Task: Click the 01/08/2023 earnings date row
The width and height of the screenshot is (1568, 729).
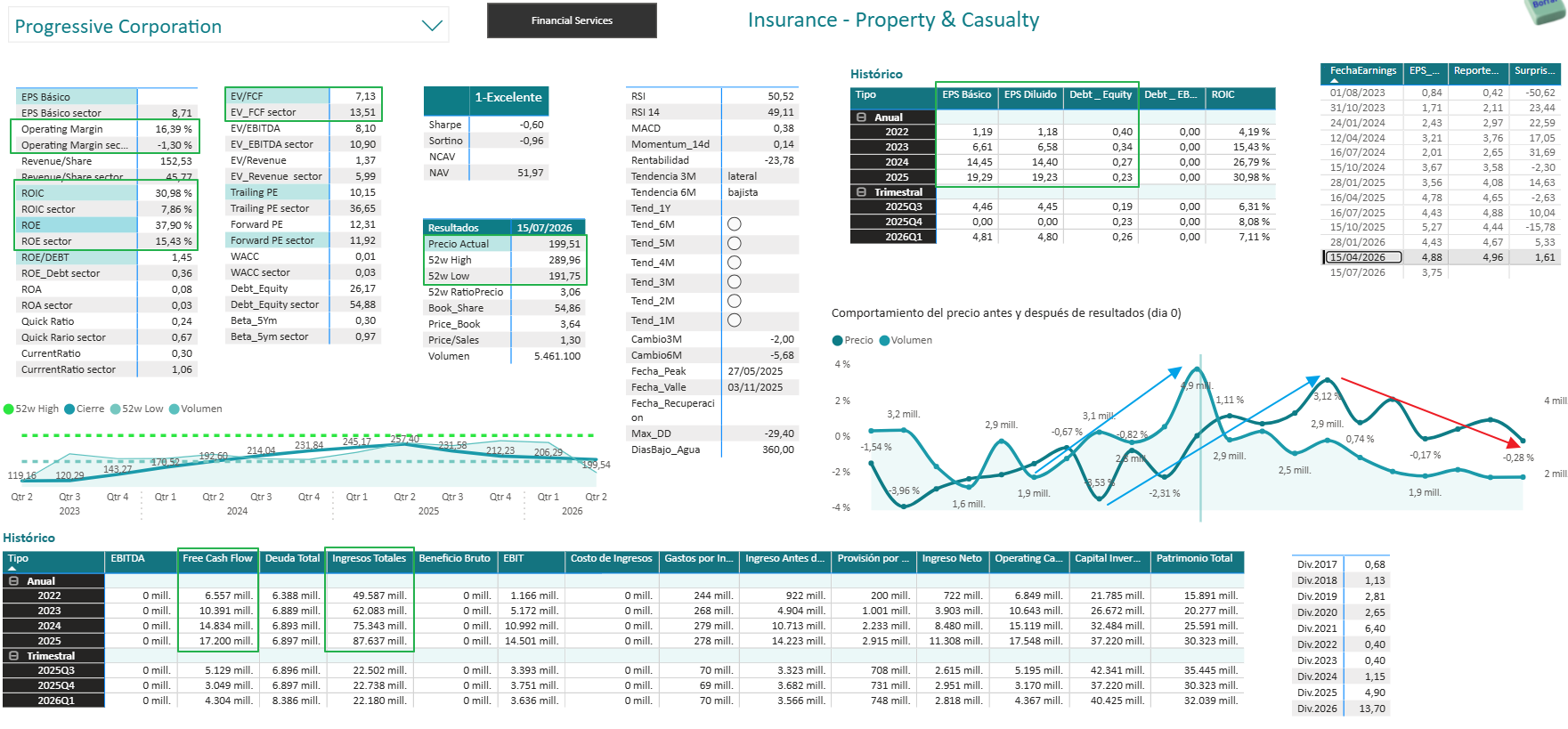Action: pyautogui.click(x=1441, y=93)
